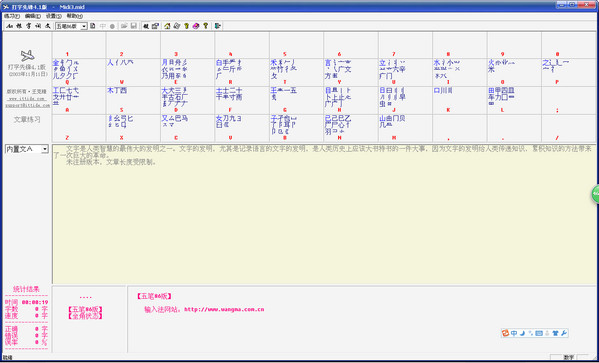The height and width of the screenshot is (363, 599).
Task: Click the green tab on right window edge
Action: [x=596, y=194]
